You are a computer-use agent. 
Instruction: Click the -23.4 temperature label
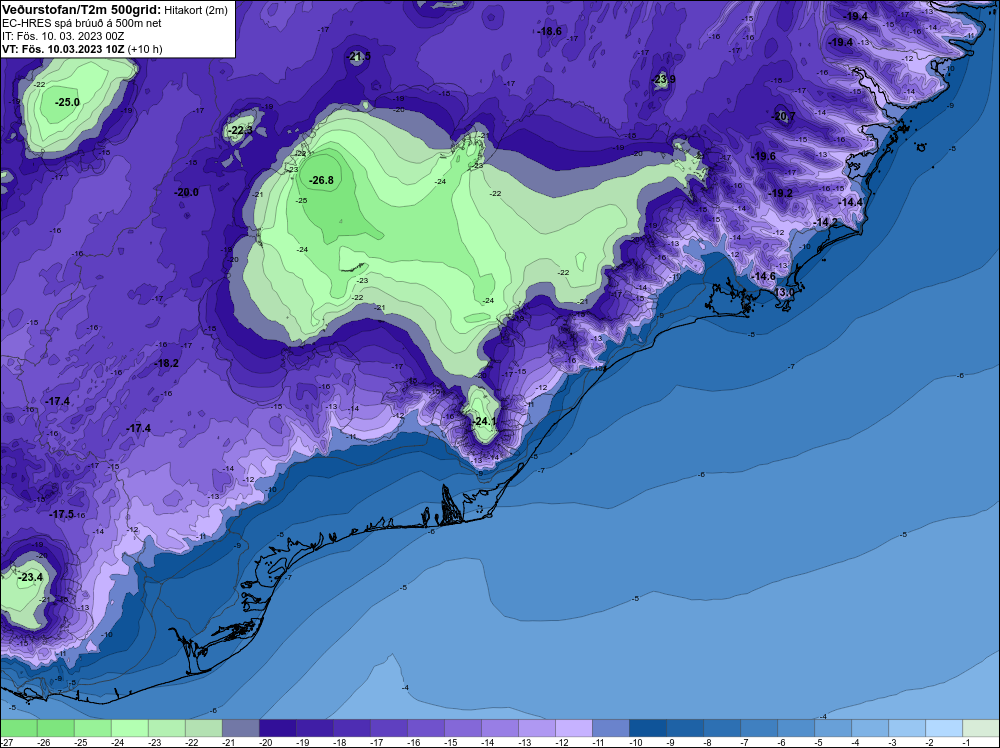(30, 578)
